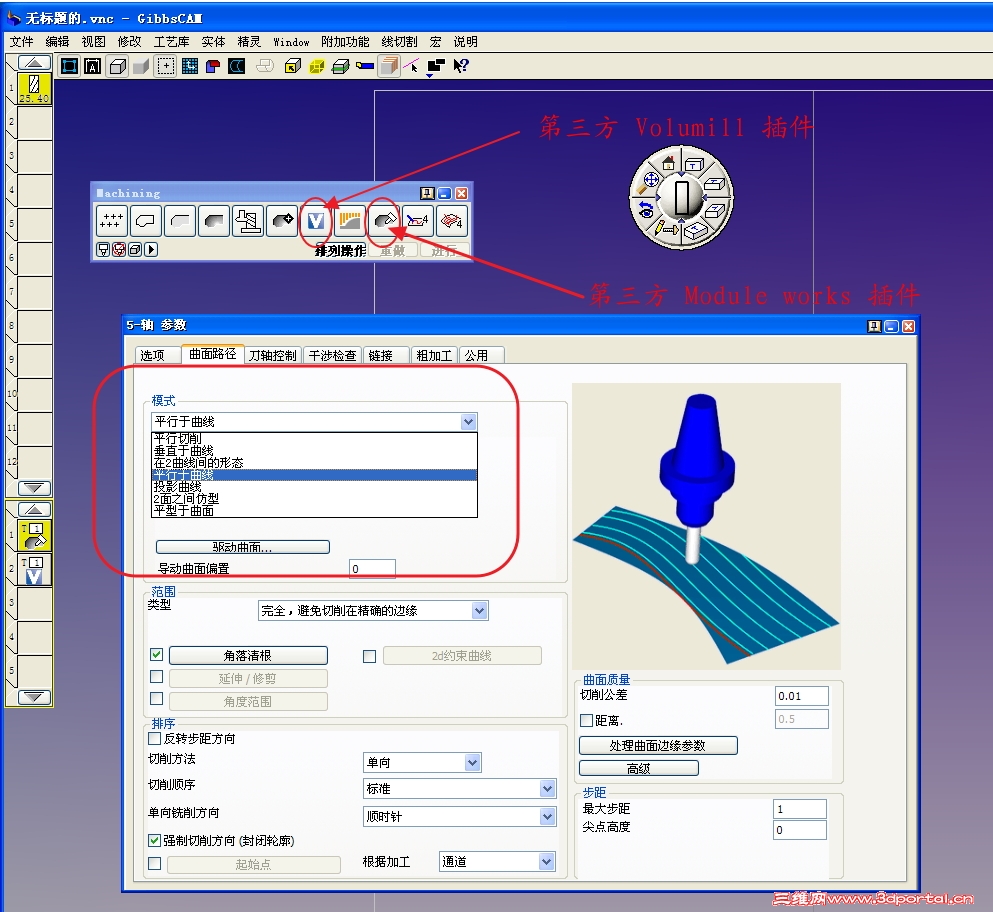Click the blue grid icon in top toolbar

[189, 66]
